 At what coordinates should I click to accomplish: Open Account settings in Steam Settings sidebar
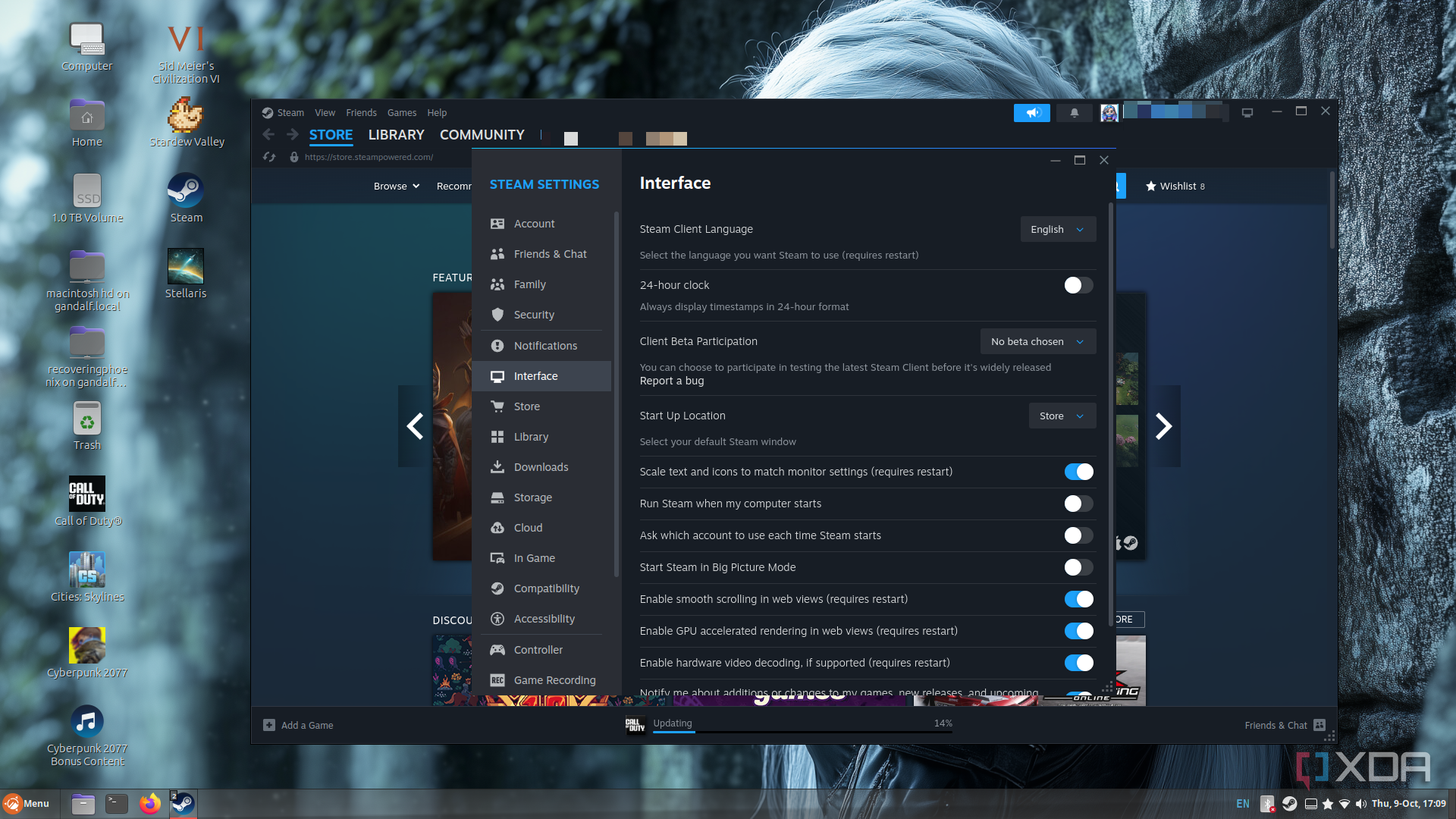[x=541, y=224]
